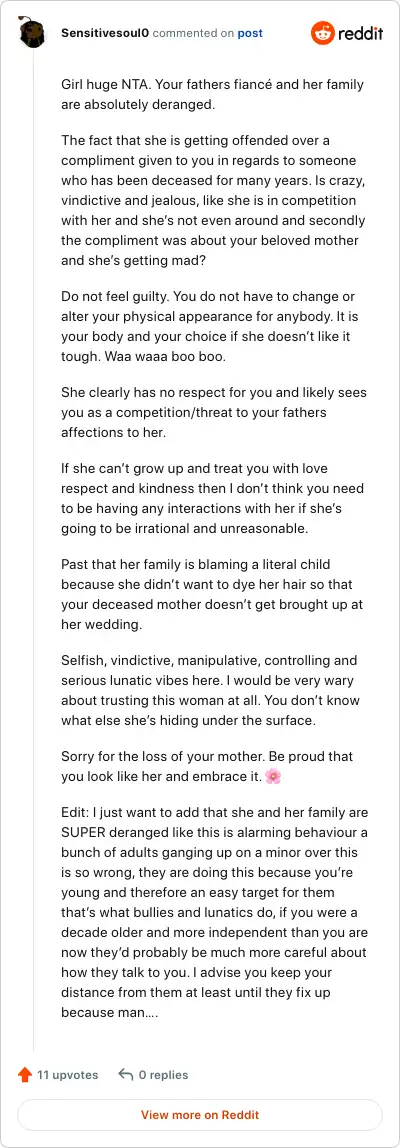The image size is (400, 1148).
Task: Follow the blue "post" link
Action: point(250,33)
